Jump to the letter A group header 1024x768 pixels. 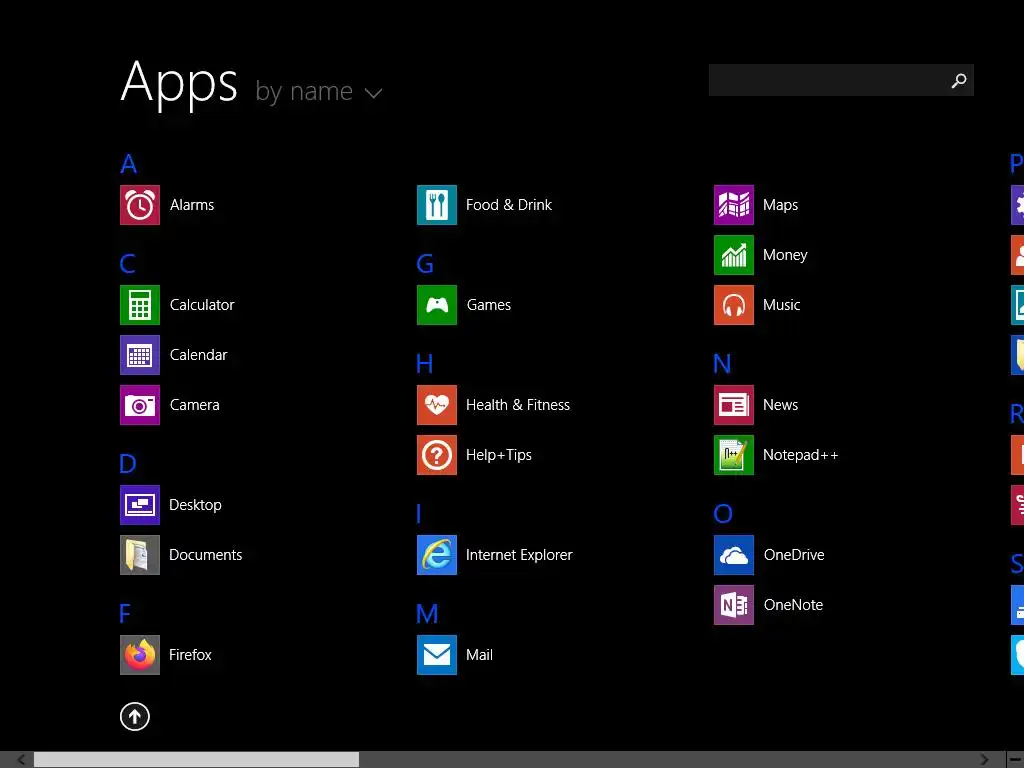(x=129, y=164)
